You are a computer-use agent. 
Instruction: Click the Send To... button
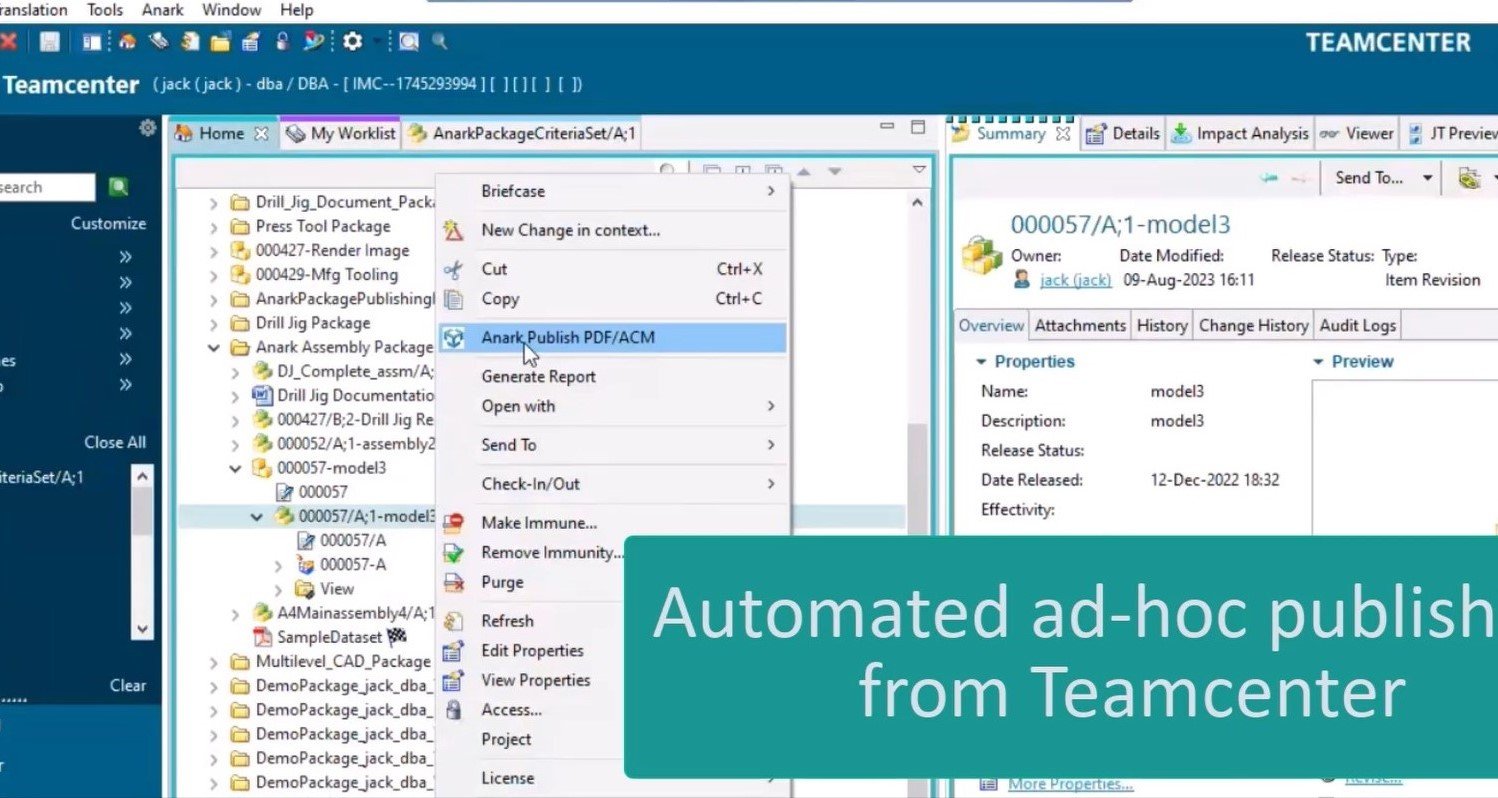[x=1369, y=178]
